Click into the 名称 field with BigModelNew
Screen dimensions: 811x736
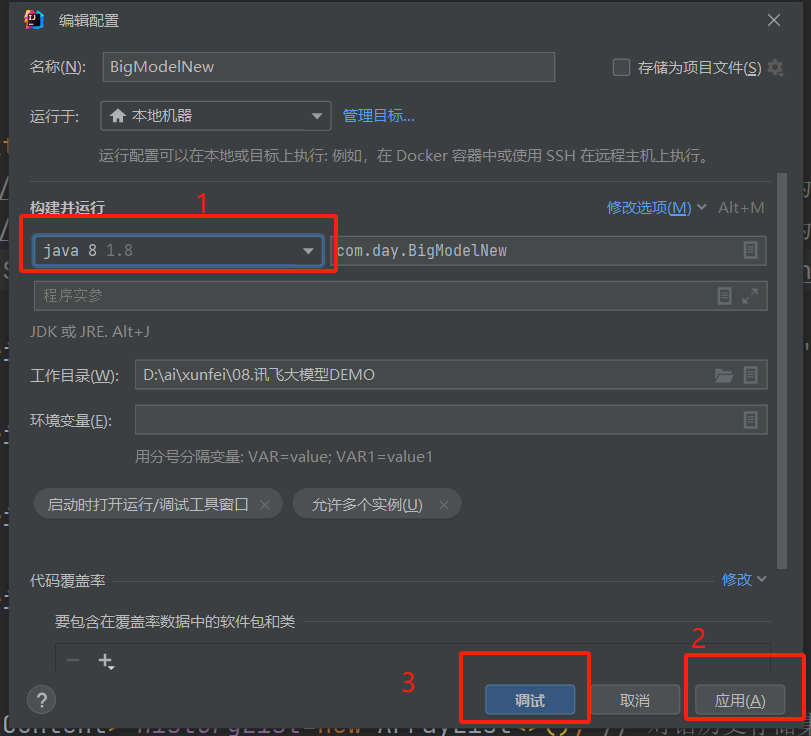(x=328, y=67)
